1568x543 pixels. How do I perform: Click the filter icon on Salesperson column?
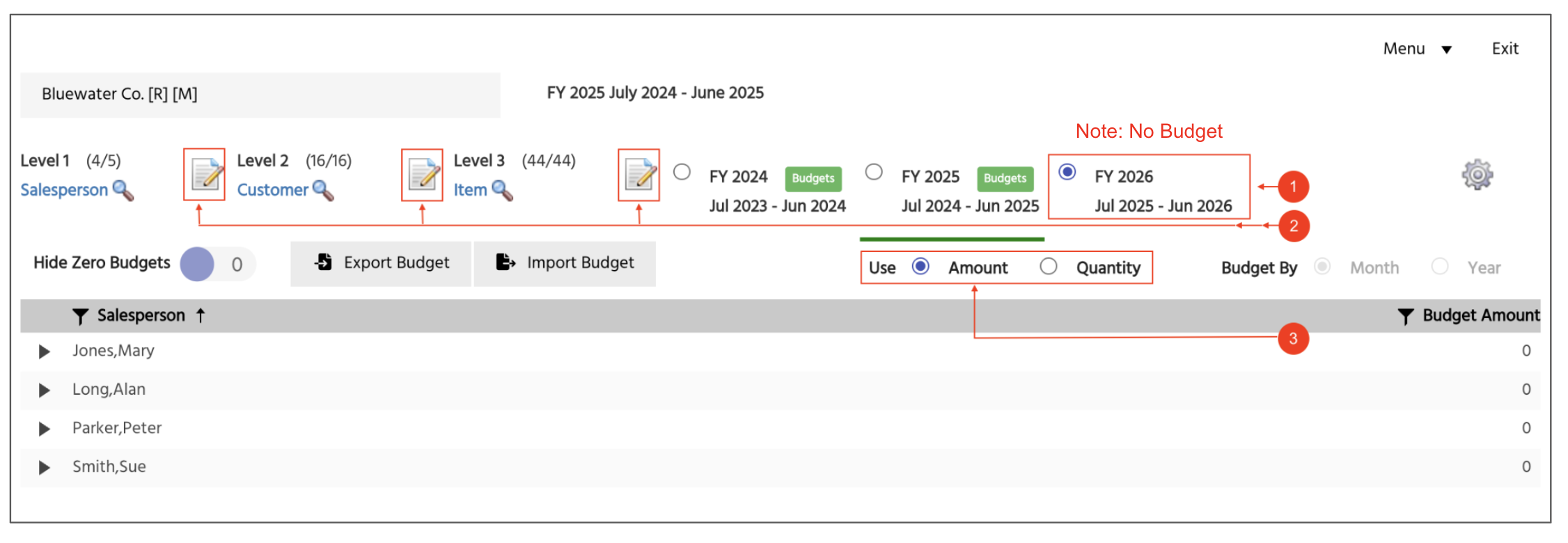pos(80,316)
